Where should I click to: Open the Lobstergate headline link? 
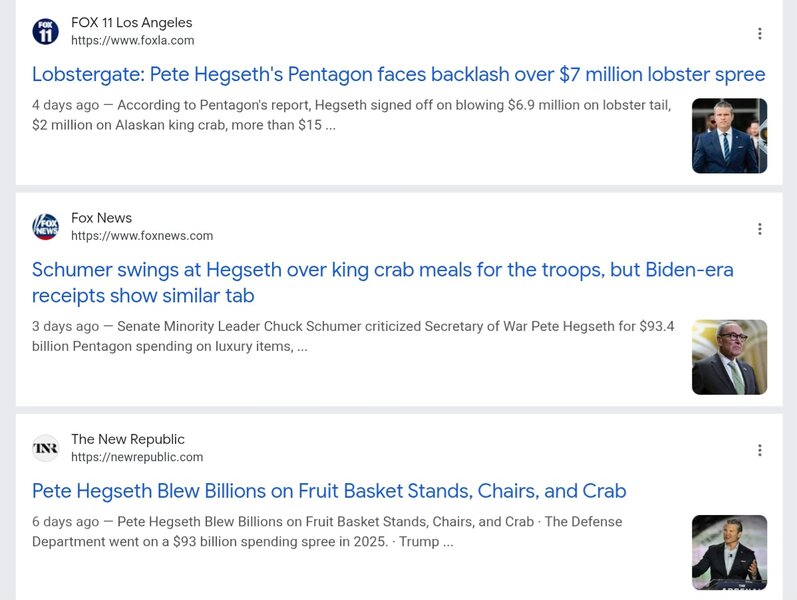(398, 75)
